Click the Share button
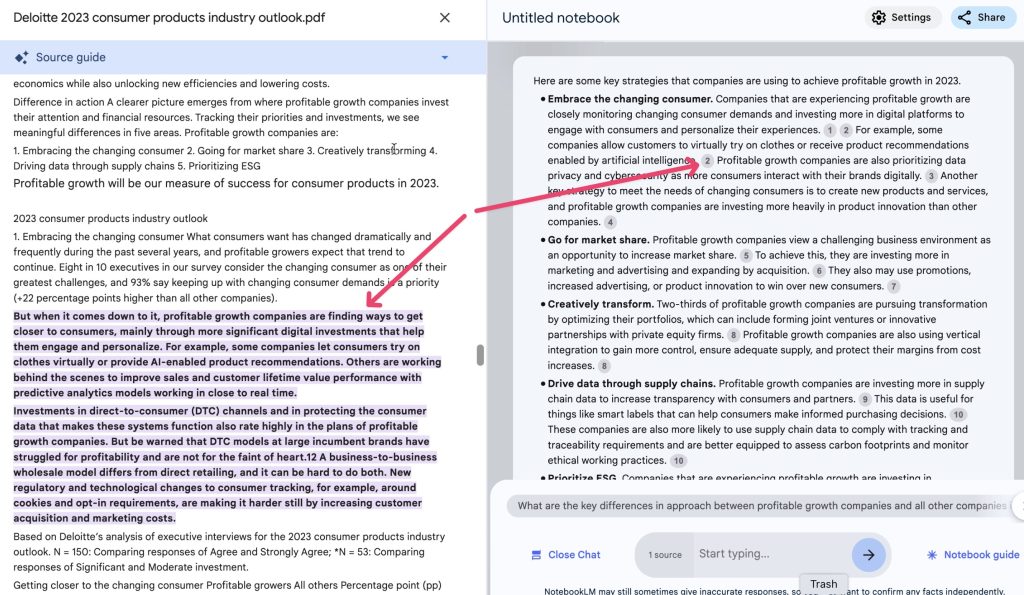The height and width of the screenshot is (595, 1024). (982, 17)
